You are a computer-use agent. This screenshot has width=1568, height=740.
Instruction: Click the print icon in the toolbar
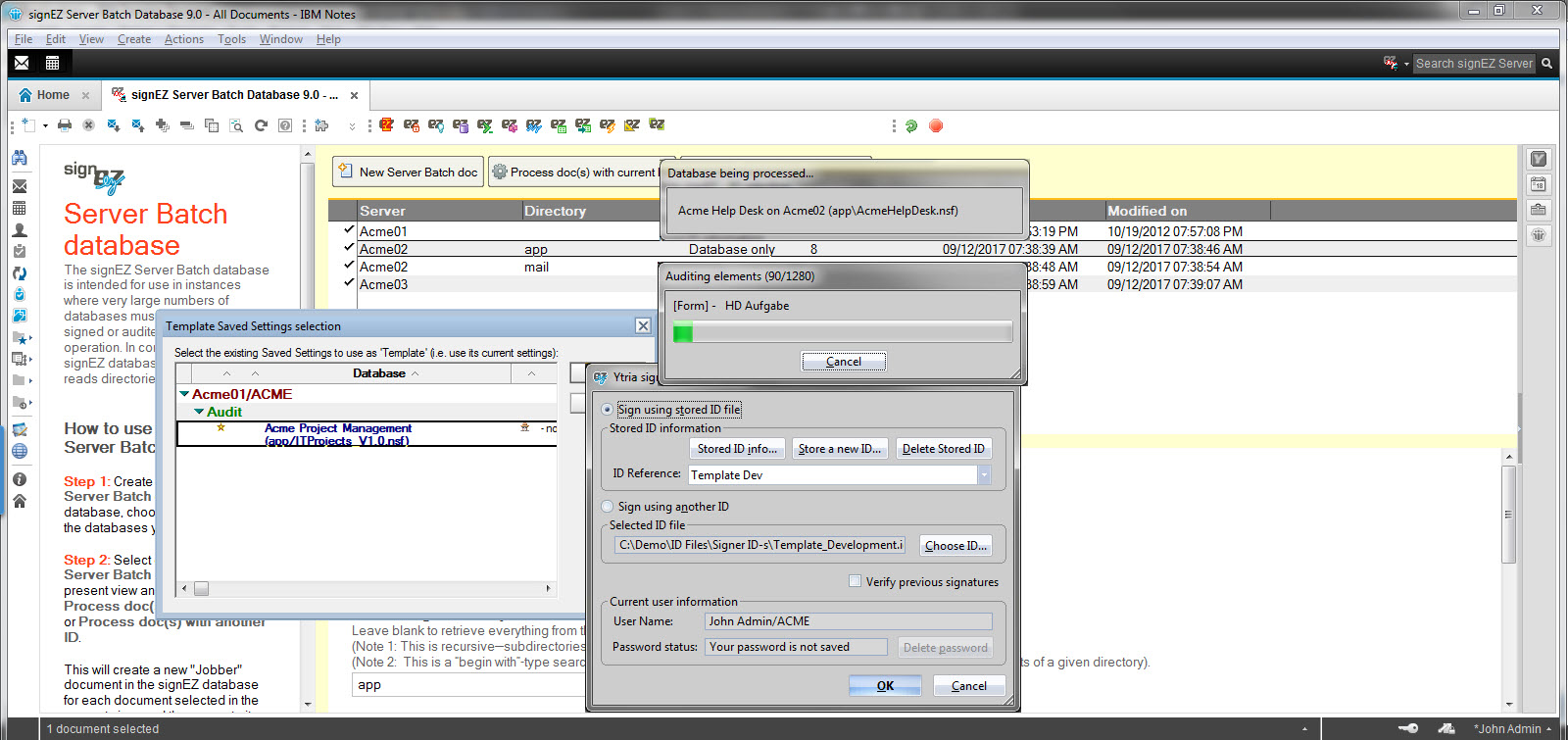pos(65,125)
